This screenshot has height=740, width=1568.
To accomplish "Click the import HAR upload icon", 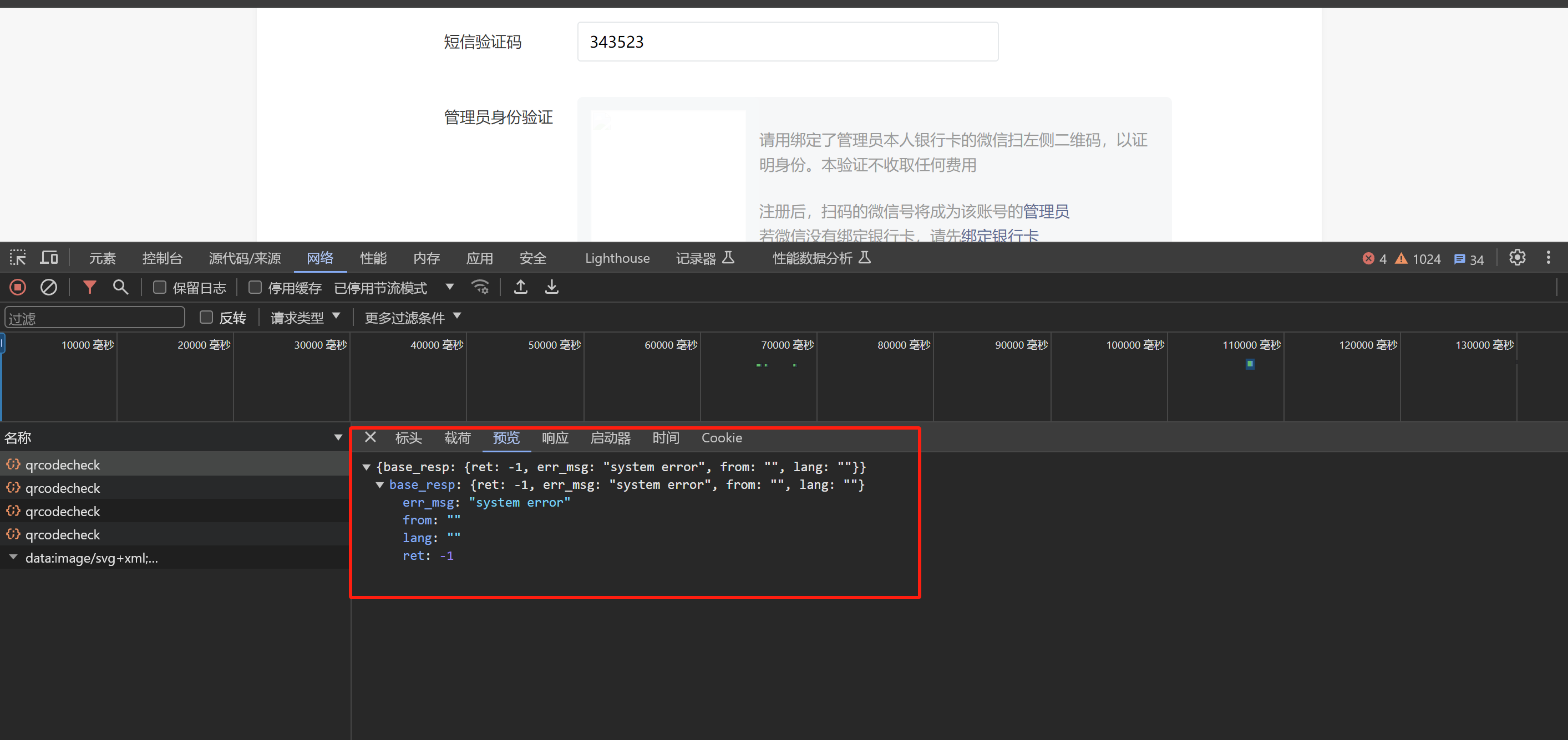I will (520, 287).
